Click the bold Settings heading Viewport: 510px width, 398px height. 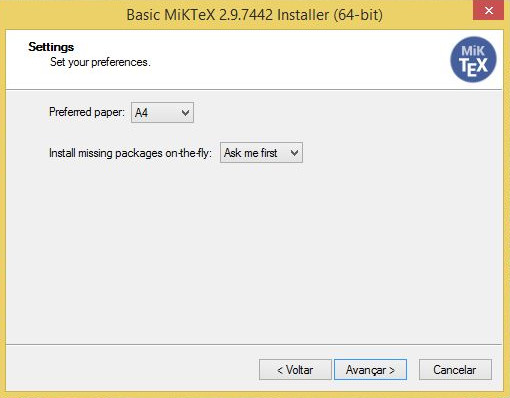point(51,47)
